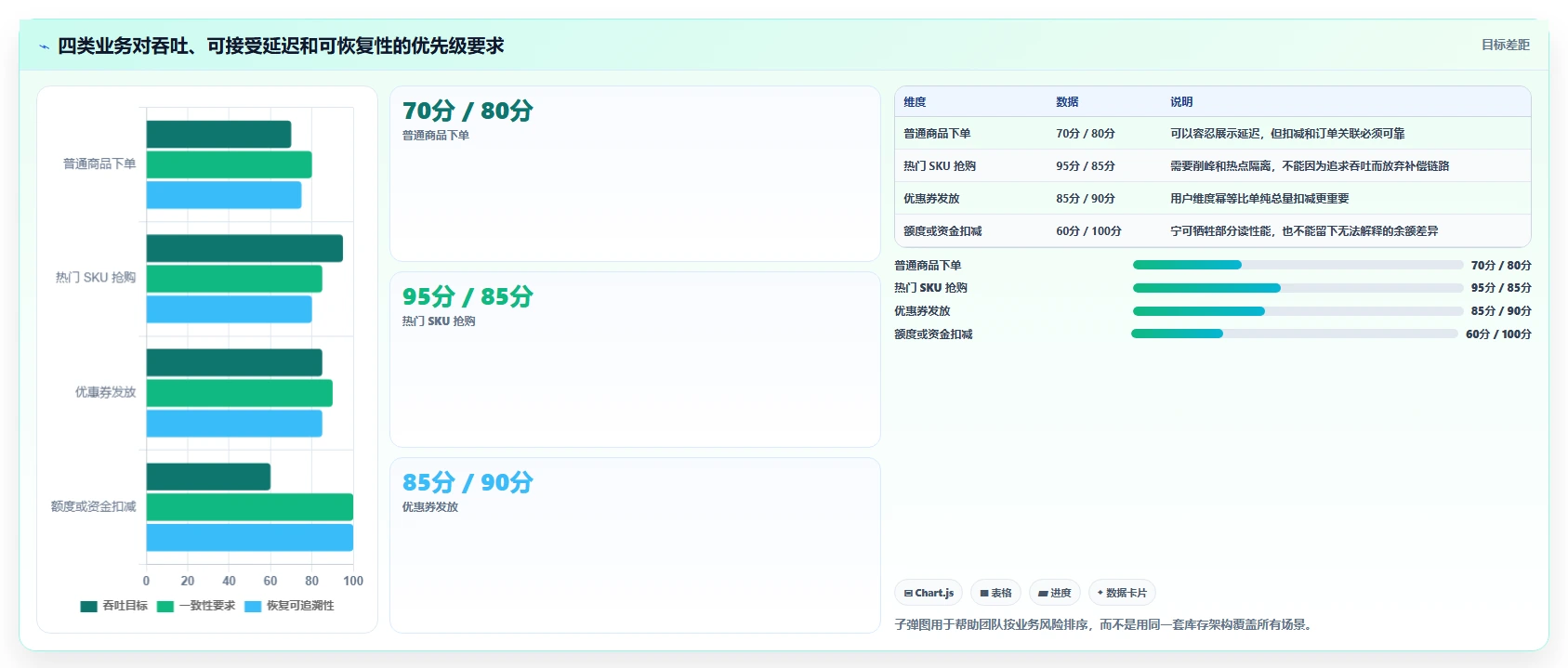
Task: Click the table cell 70分 / 80分
Action: point(1086,134)
